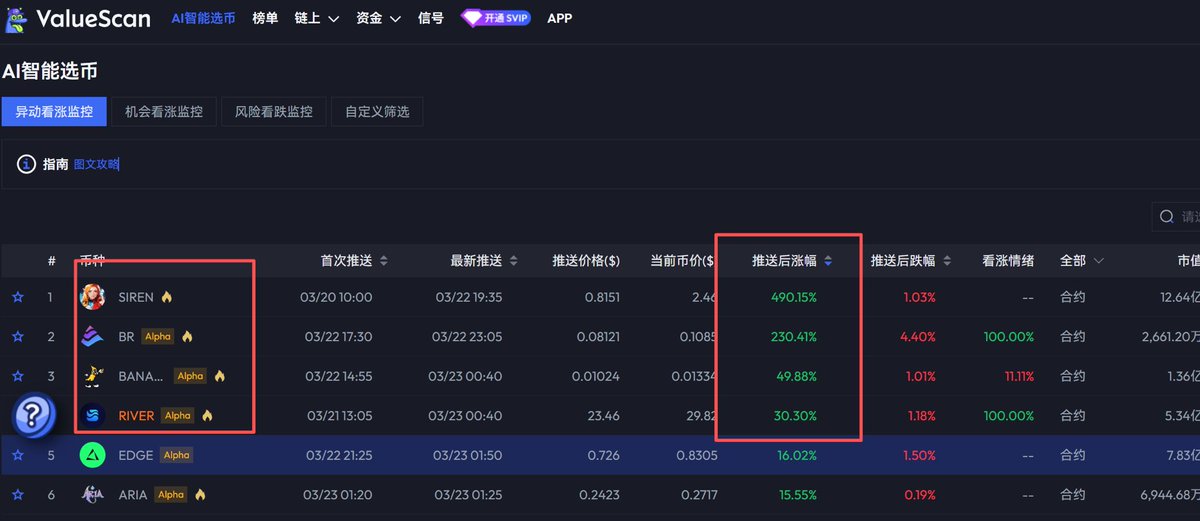The image size is (1200, 521).
Task: Click the BANA coin logo icon
Action: click(x=92, y=376)
